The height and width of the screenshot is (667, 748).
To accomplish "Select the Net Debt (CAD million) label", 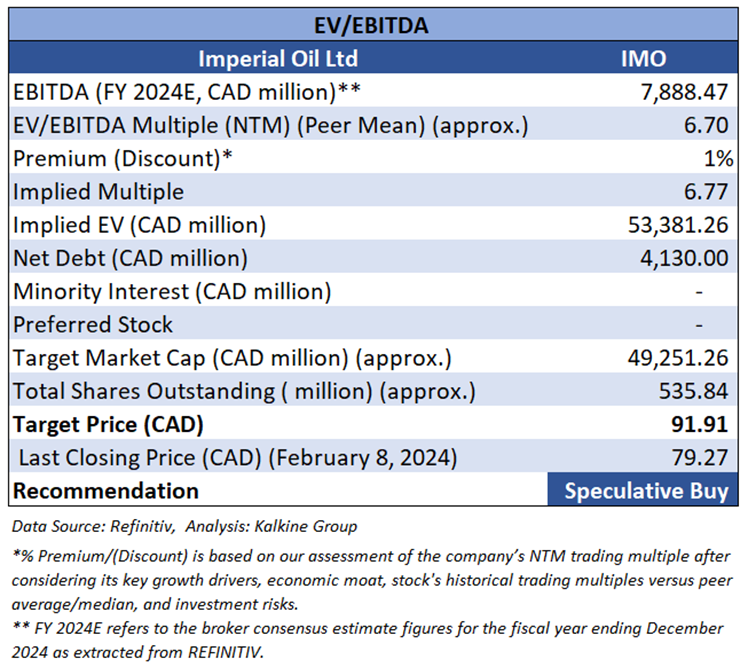I will (x=130, y=258).
